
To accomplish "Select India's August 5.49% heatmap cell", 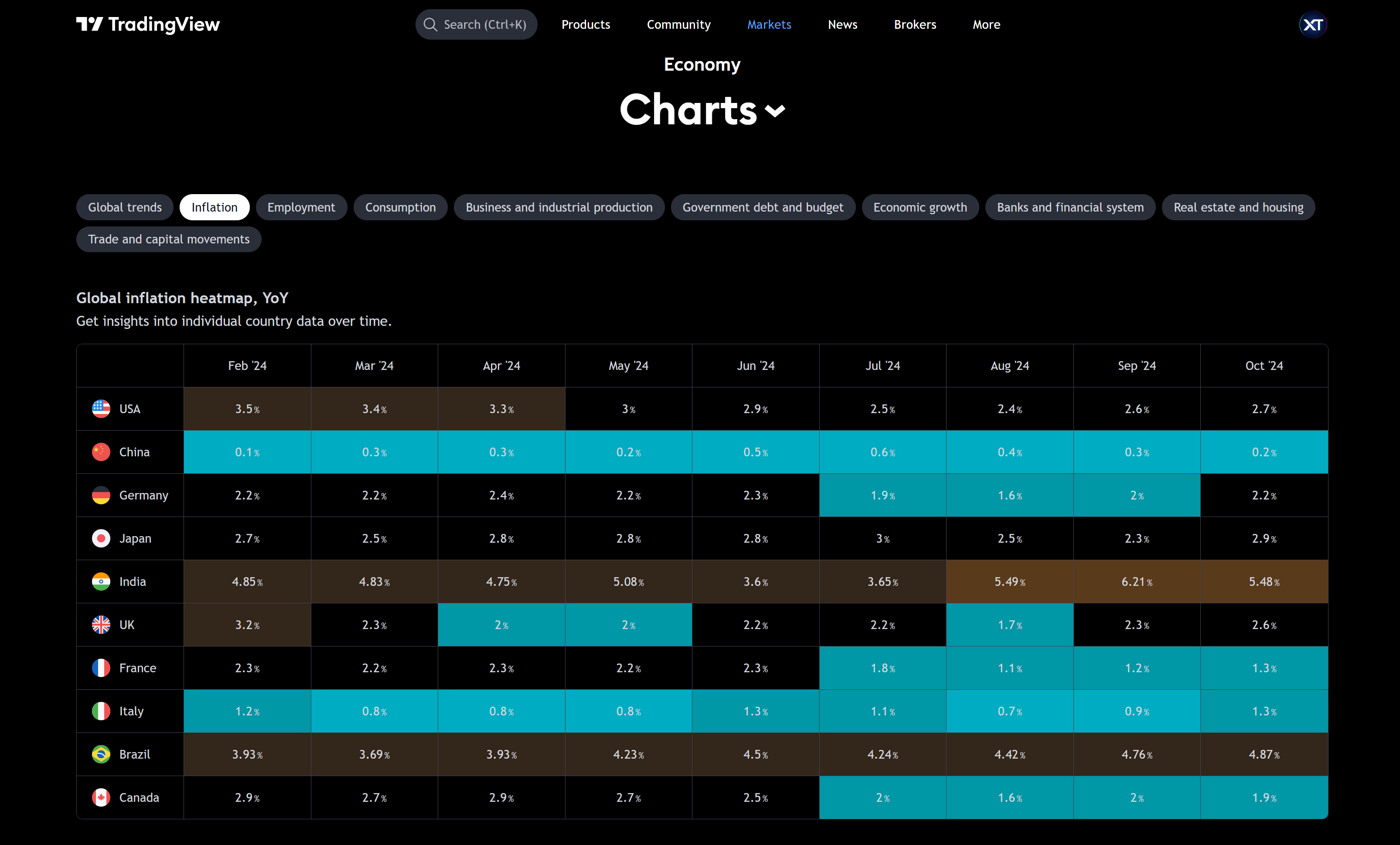I will (x=1009, y=581).
